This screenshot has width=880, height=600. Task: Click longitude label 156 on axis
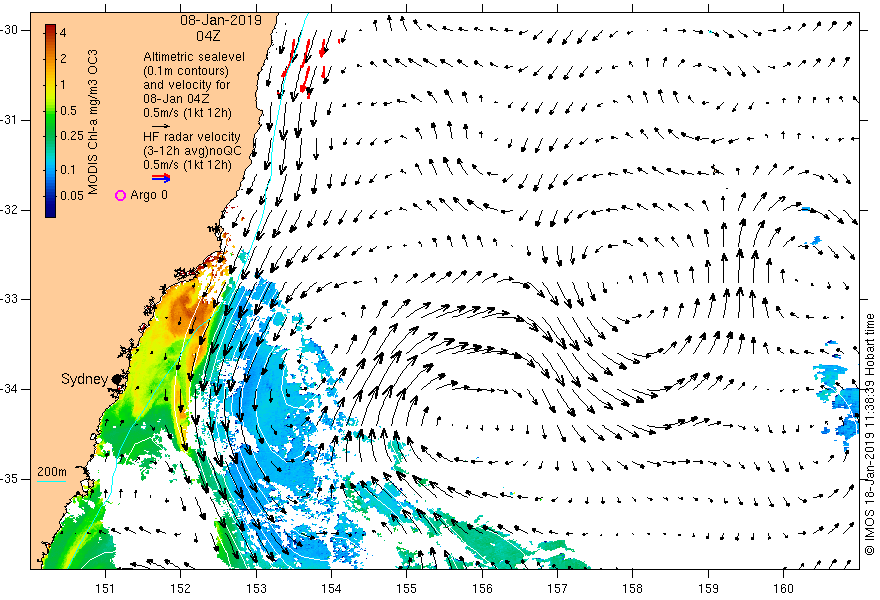(x=482, y=588)
